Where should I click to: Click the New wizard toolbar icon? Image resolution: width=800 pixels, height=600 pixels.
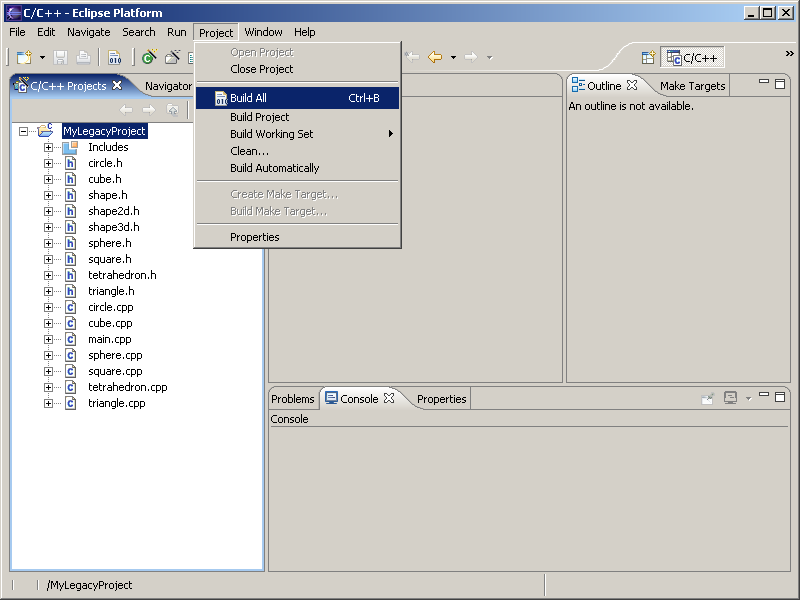(24, 58)
